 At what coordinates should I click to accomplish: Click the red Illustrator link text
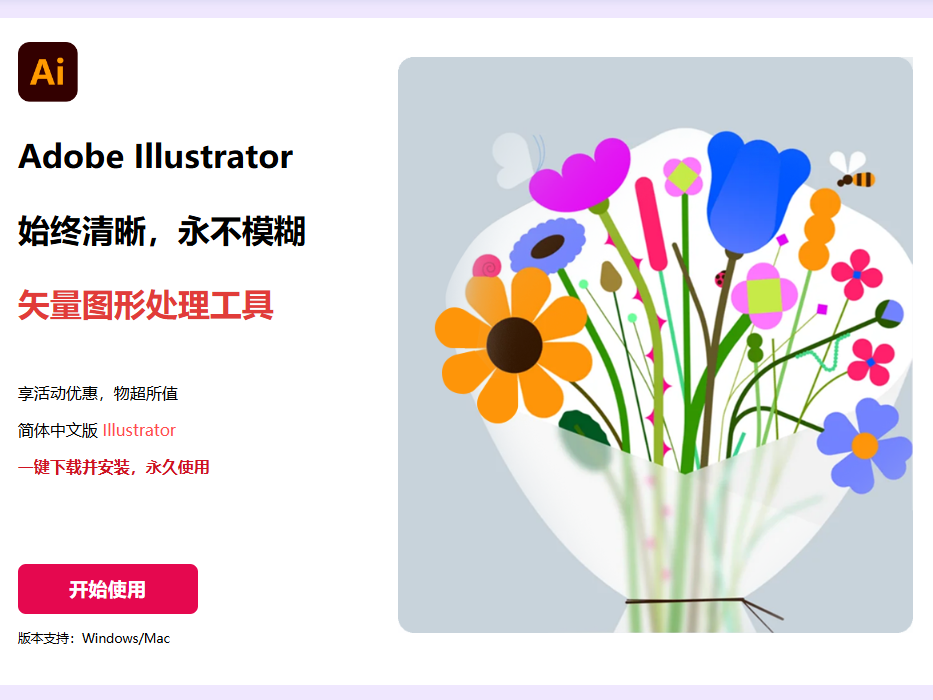point(139,430)
